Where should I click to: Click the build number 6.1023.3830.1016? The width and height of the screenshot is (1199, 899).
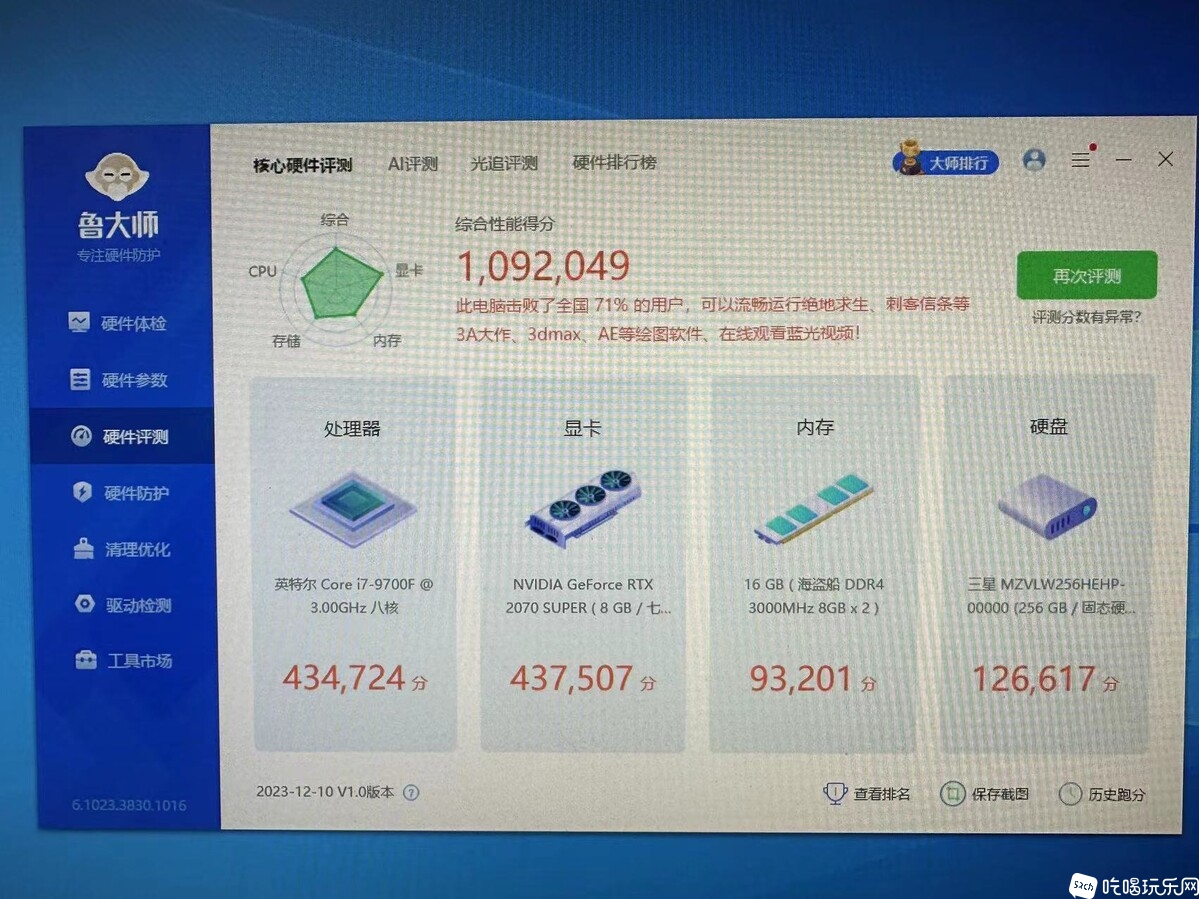pos(129,805)
